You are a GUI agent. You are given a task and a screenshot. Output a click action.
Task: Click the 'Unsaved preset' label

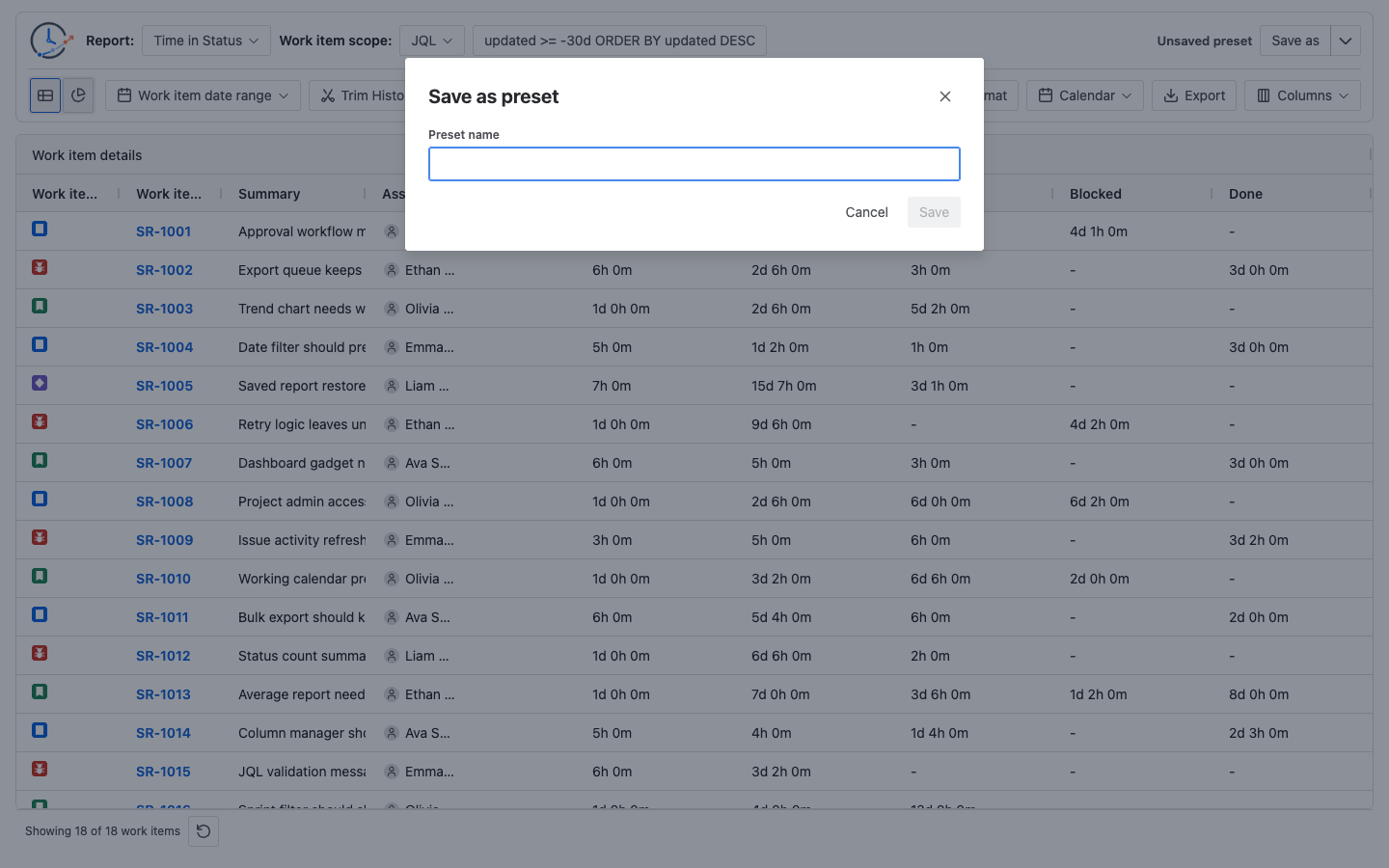point(1205,41)
